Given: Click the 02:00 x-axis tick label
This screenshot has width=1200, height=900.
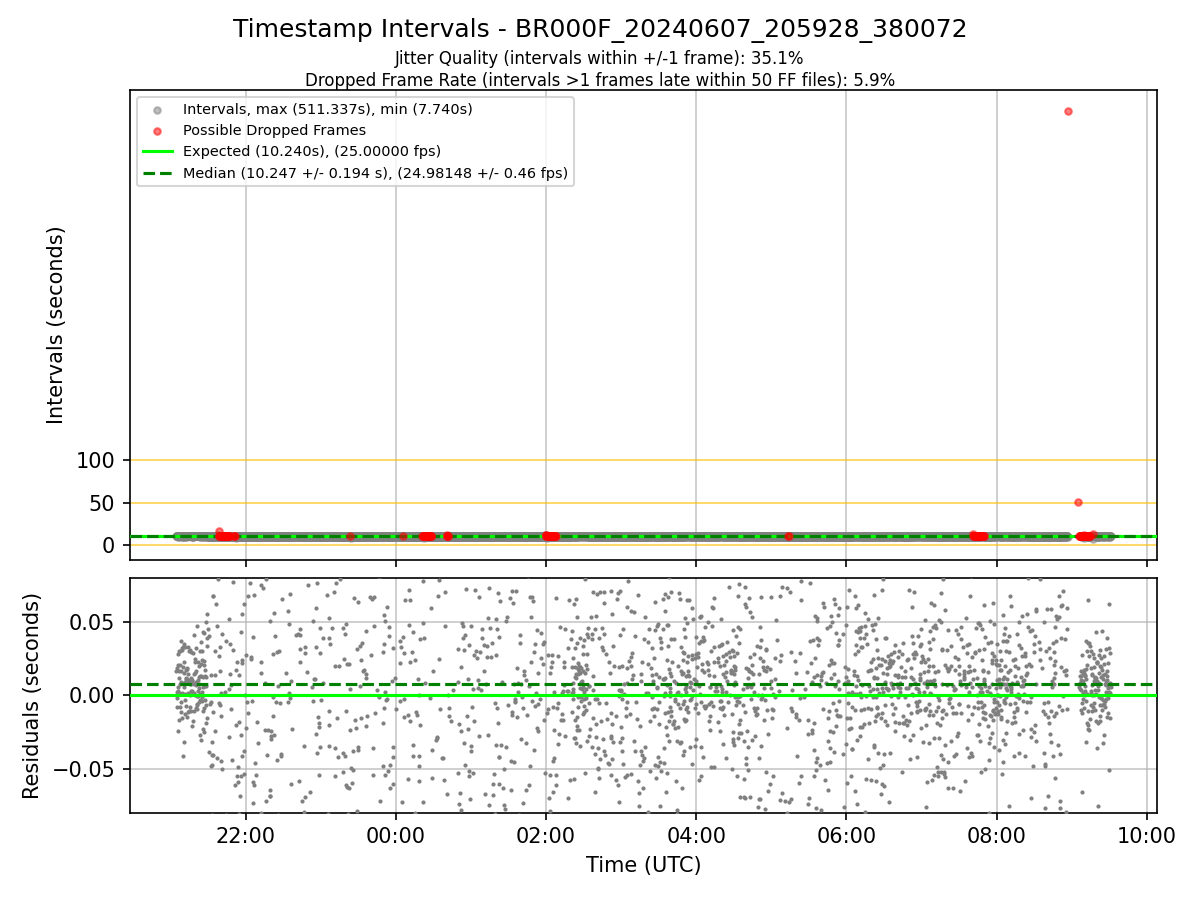Looking at the screenshot, I should (x=546, y=836).
